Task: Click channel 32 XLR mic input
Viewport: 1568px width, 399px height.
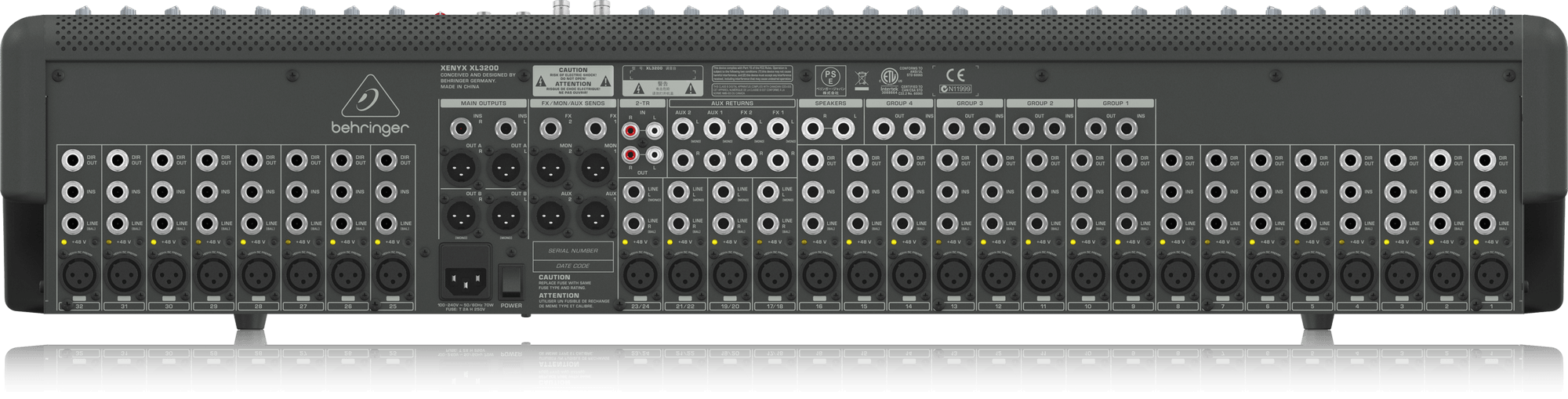Action: point(78,276)
